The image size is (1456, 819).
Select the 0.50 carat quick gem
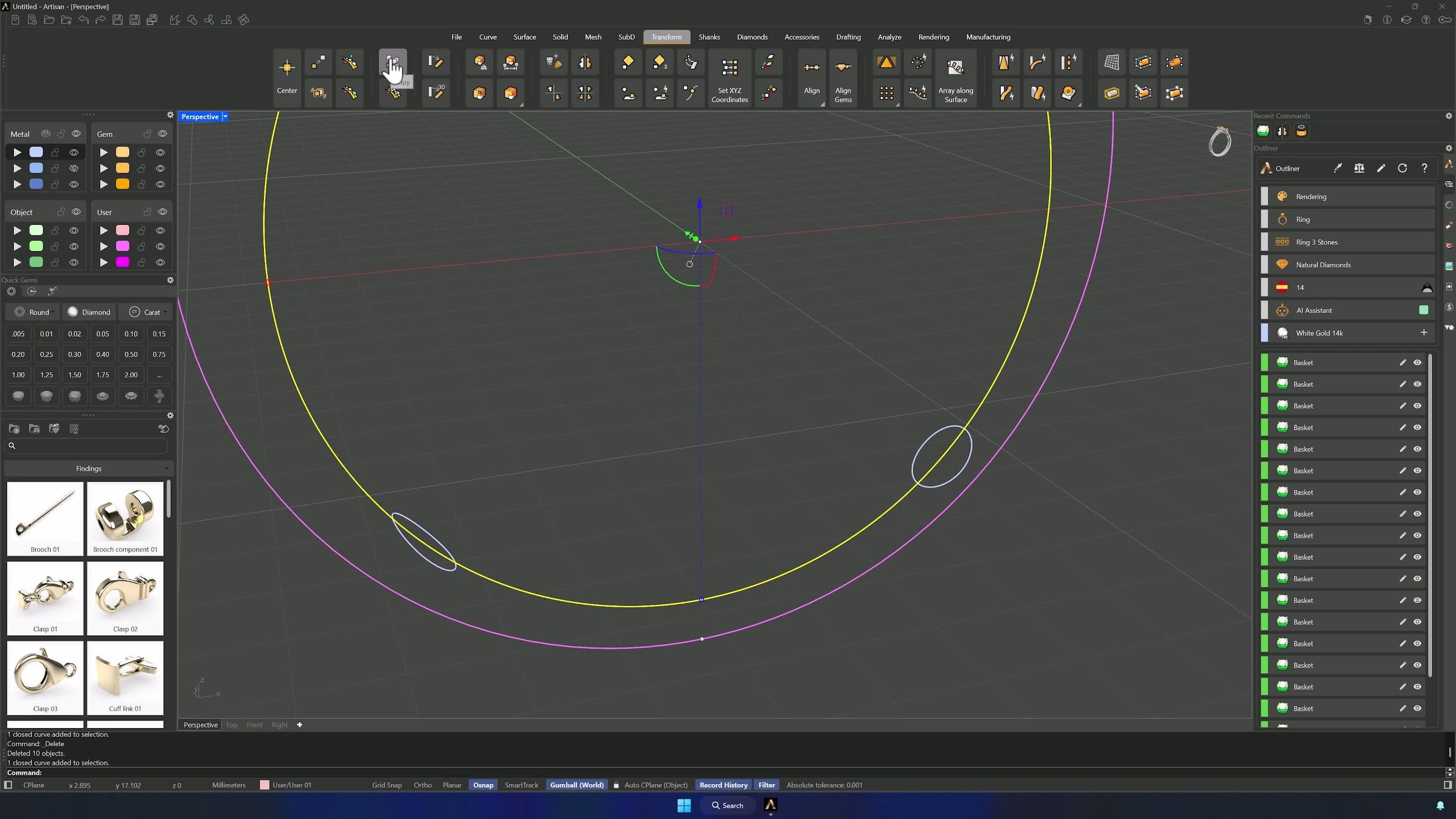[131, 354]
